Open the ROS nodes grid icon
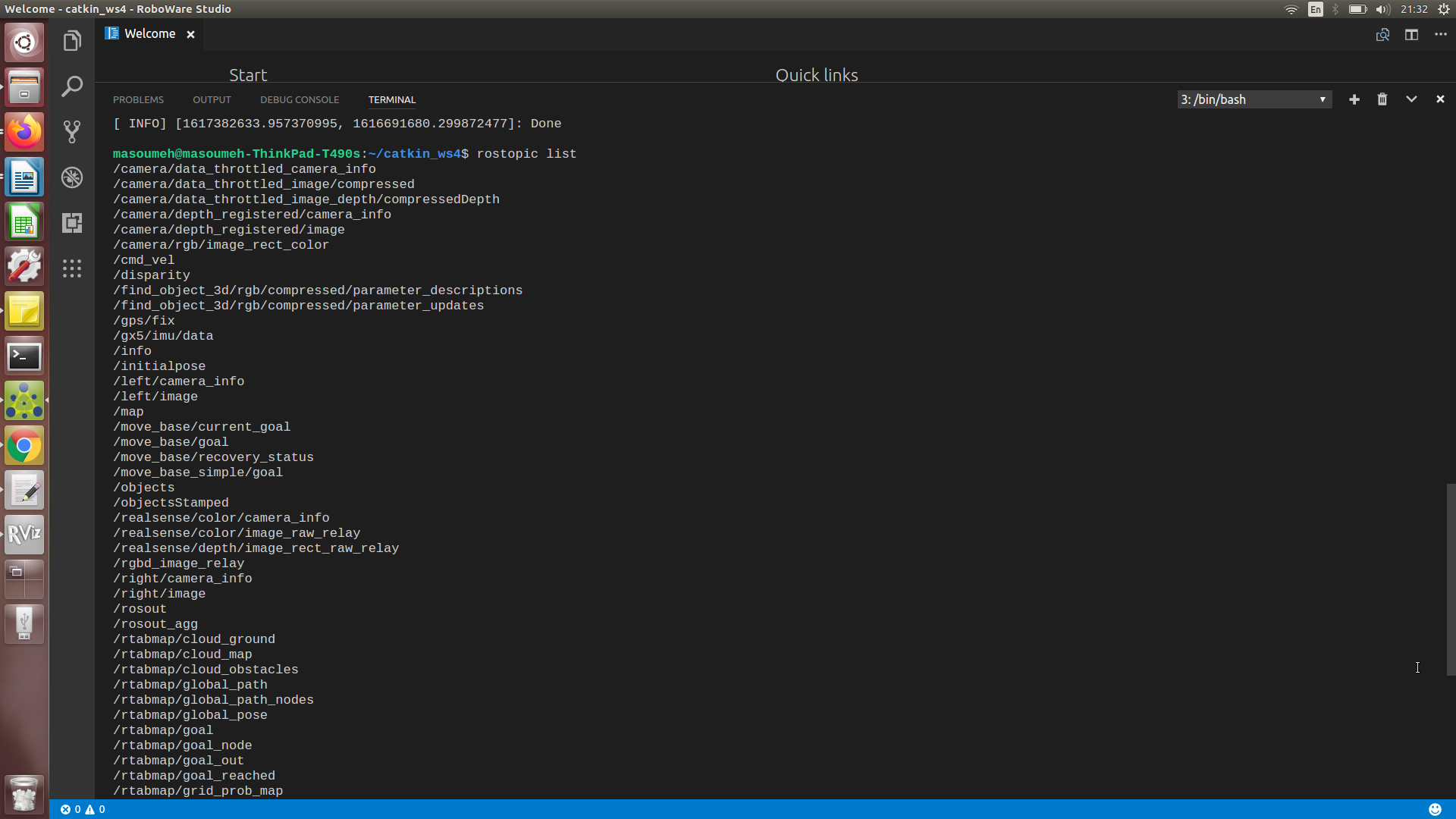1456x819 pixels. pyautogui.click(x=72, y=268)
